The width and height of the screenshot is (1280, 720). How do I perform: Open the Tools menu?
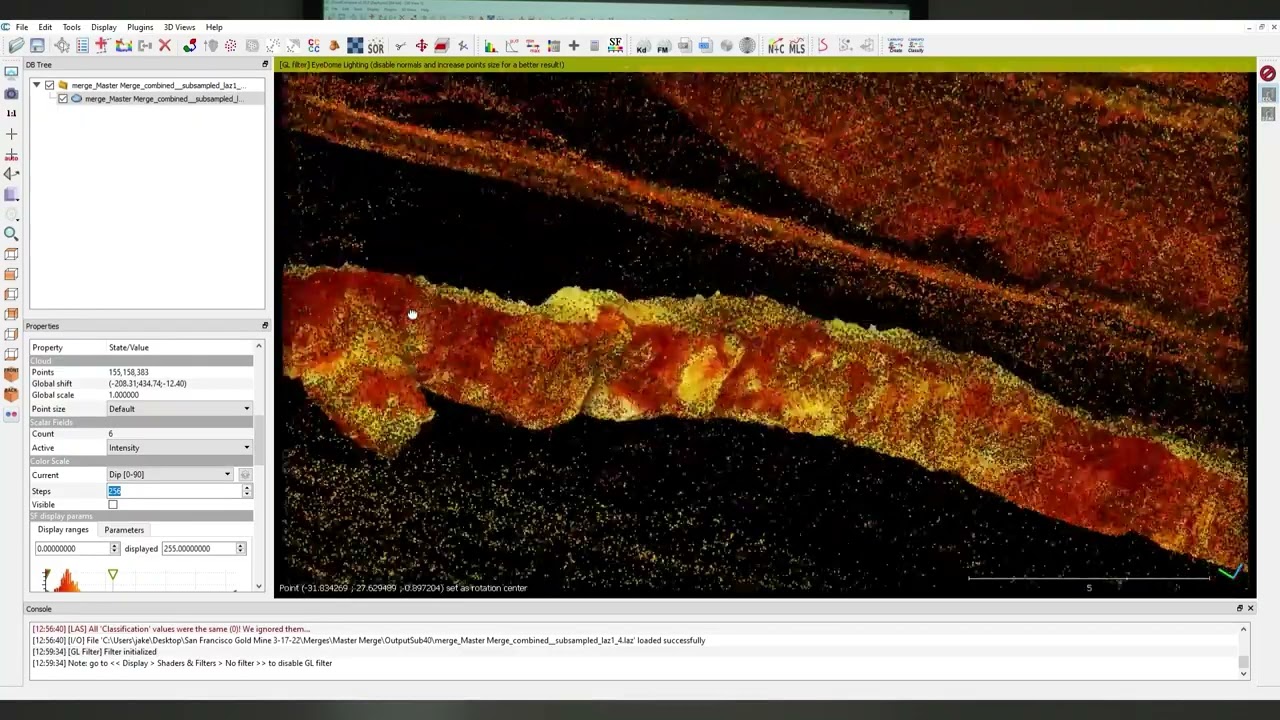tap(71, 27)
